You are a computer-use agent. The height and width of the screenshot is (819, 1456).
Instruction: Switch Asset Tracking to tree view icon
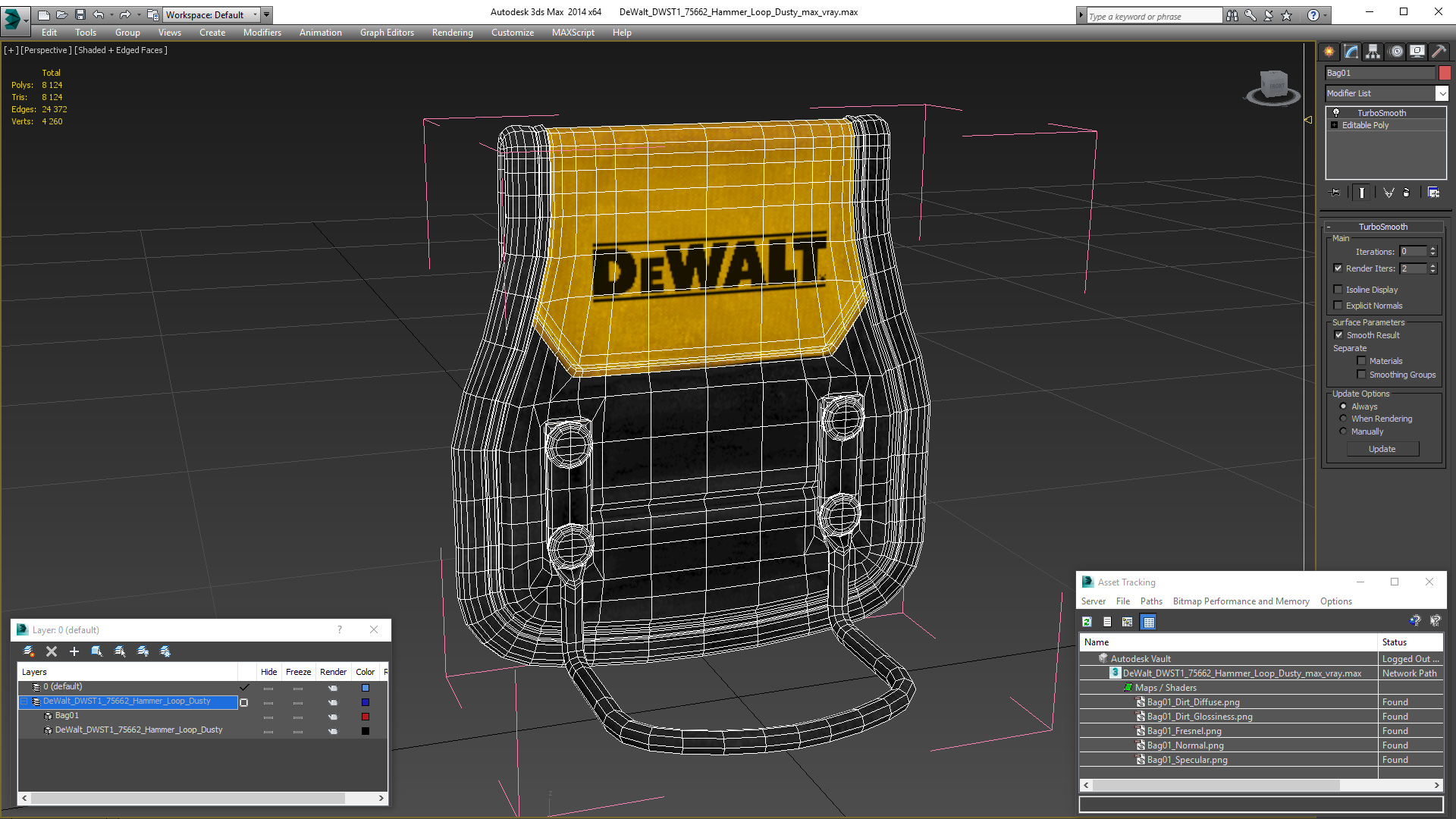click(x=1128, y=622)
